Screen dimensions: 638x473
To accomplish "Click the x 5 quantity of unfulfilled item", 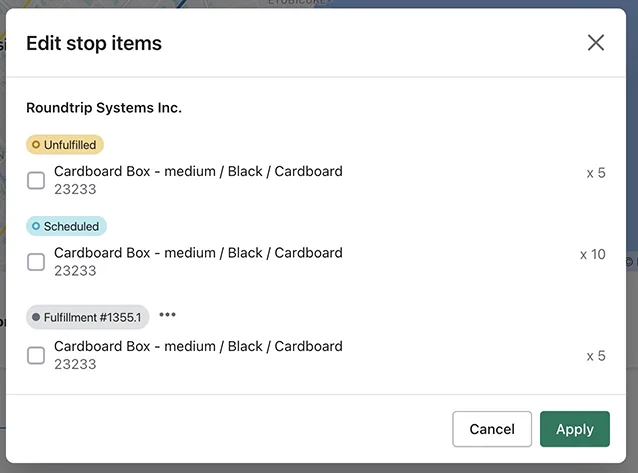I will pos(596,173).
